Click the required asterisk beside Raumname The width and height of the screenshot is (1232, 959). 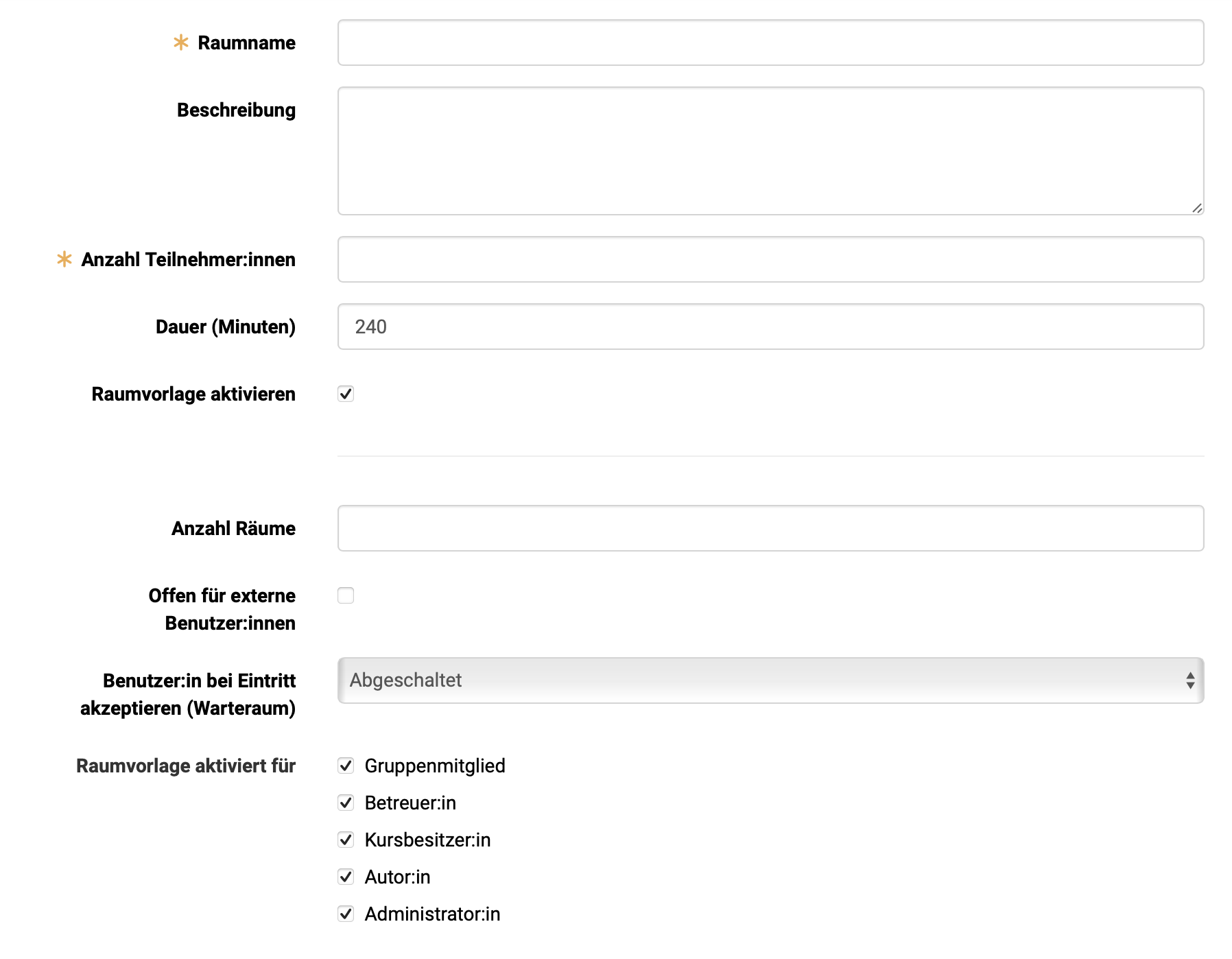point(180,43)
